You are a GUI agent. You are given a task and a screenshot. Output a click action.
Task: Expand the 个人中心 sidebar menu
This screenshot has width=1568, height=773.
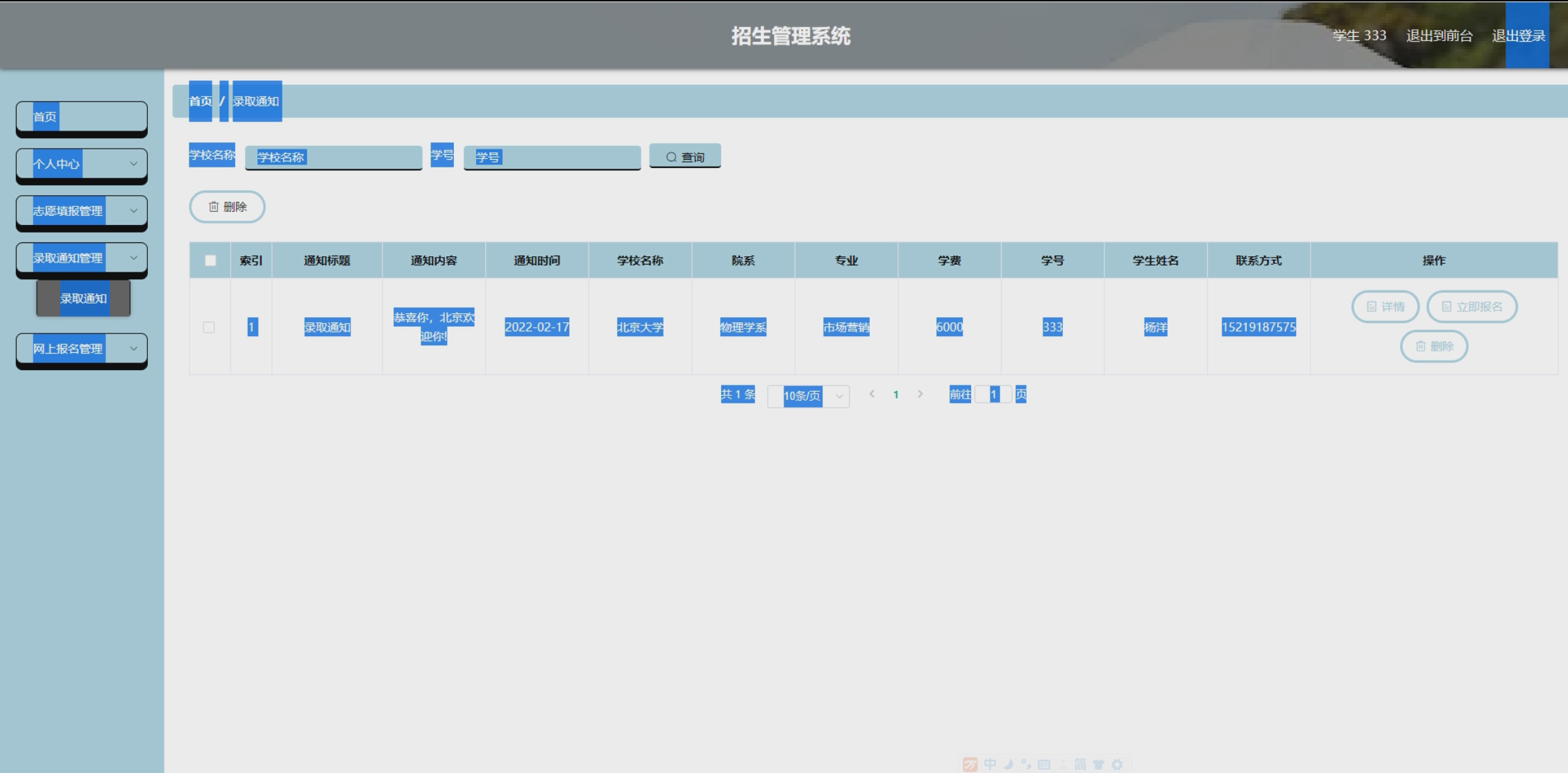tap(81, 164)
